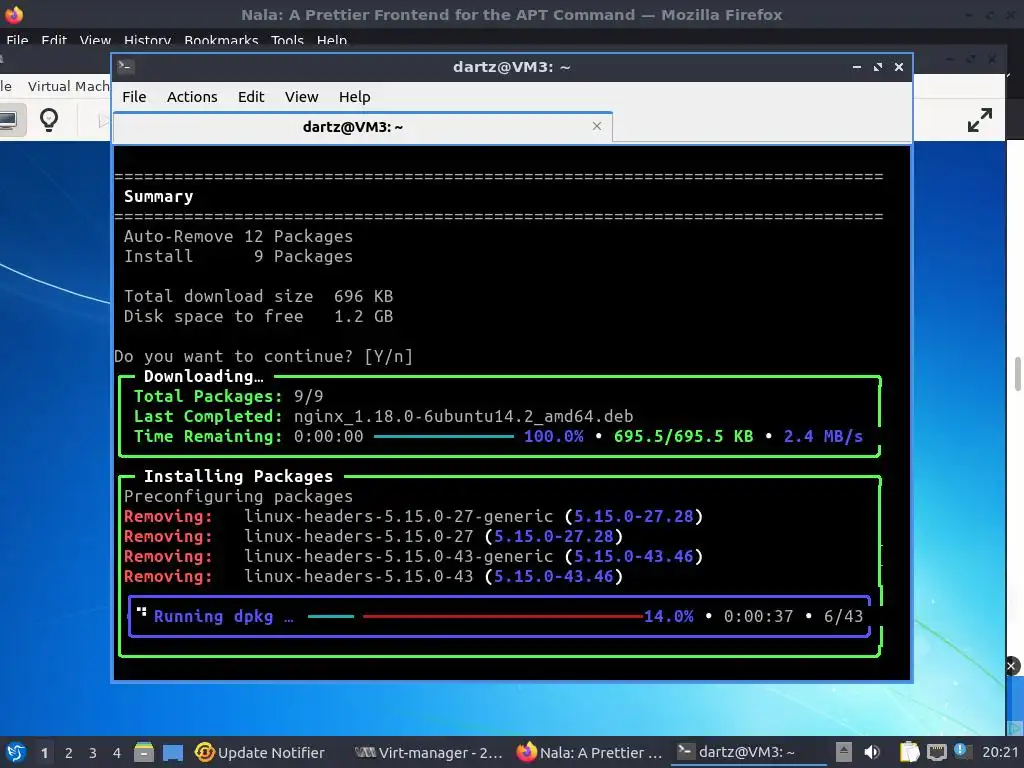
Task: Click the 'Preconfiguring packages' line
Action: (238, 496)
